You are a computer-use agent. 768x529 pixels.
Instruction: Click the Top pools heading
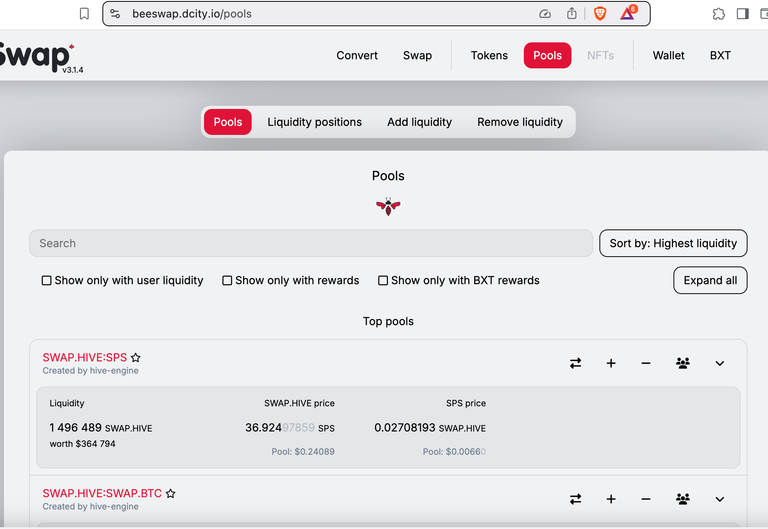(388, 321)
